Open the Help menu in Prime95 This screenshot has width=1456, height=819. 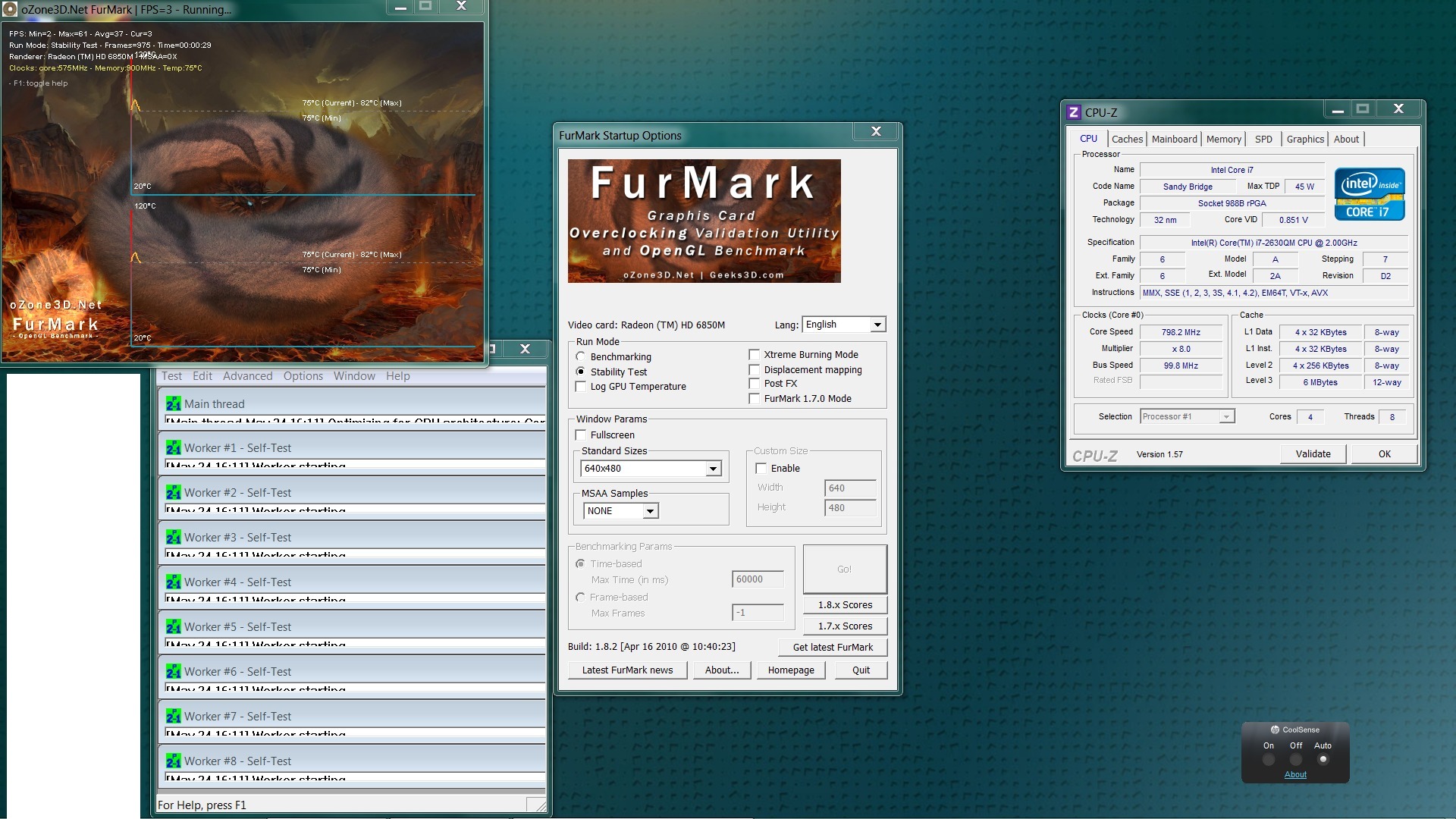[397, 376]
